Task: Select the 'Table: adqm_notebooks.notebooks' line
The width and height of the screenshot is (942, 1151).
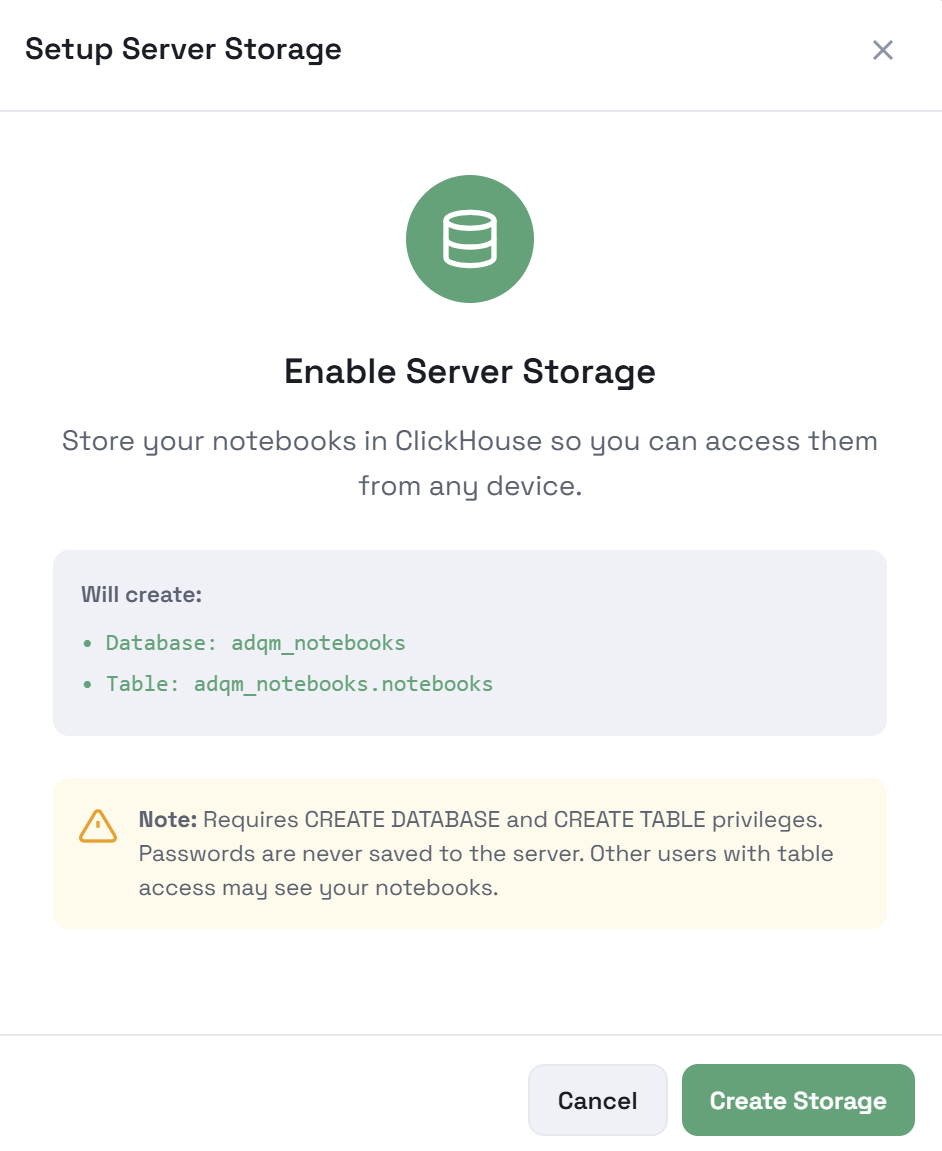Action: pyautogui.click(x=300, y=684)
